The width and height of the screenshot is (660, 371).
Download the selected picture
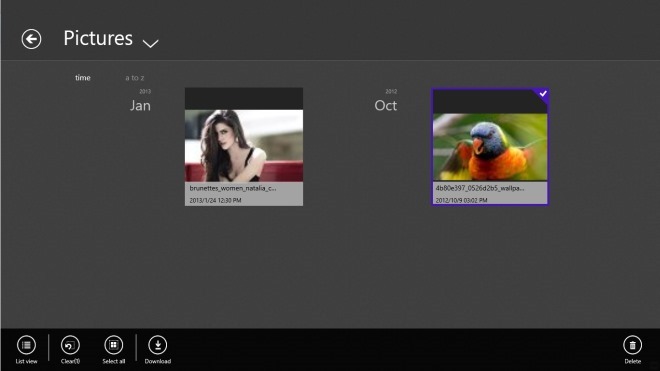158,345
